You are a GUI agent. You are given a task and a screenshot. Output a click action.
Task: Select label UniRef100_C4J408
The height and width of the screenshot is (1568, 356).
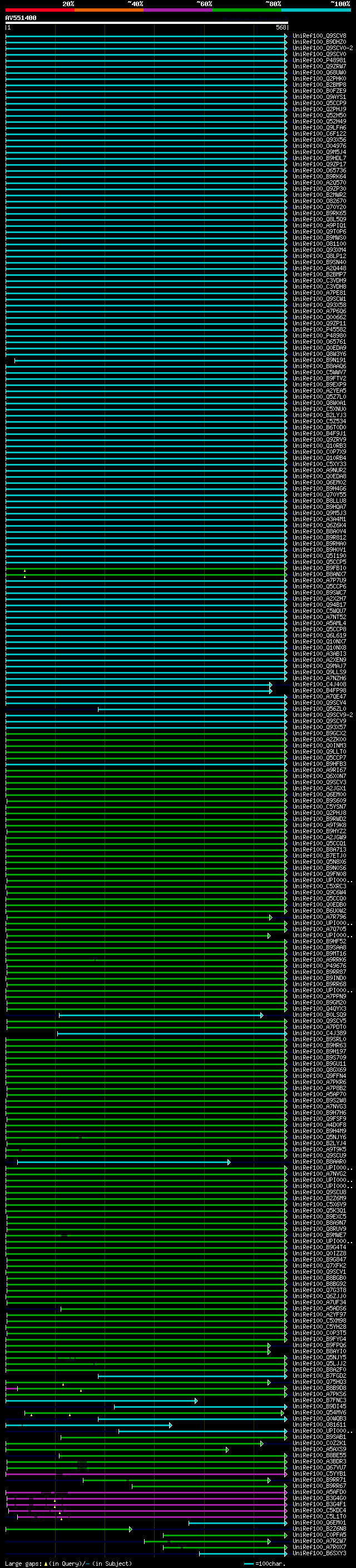pos(319,684)
